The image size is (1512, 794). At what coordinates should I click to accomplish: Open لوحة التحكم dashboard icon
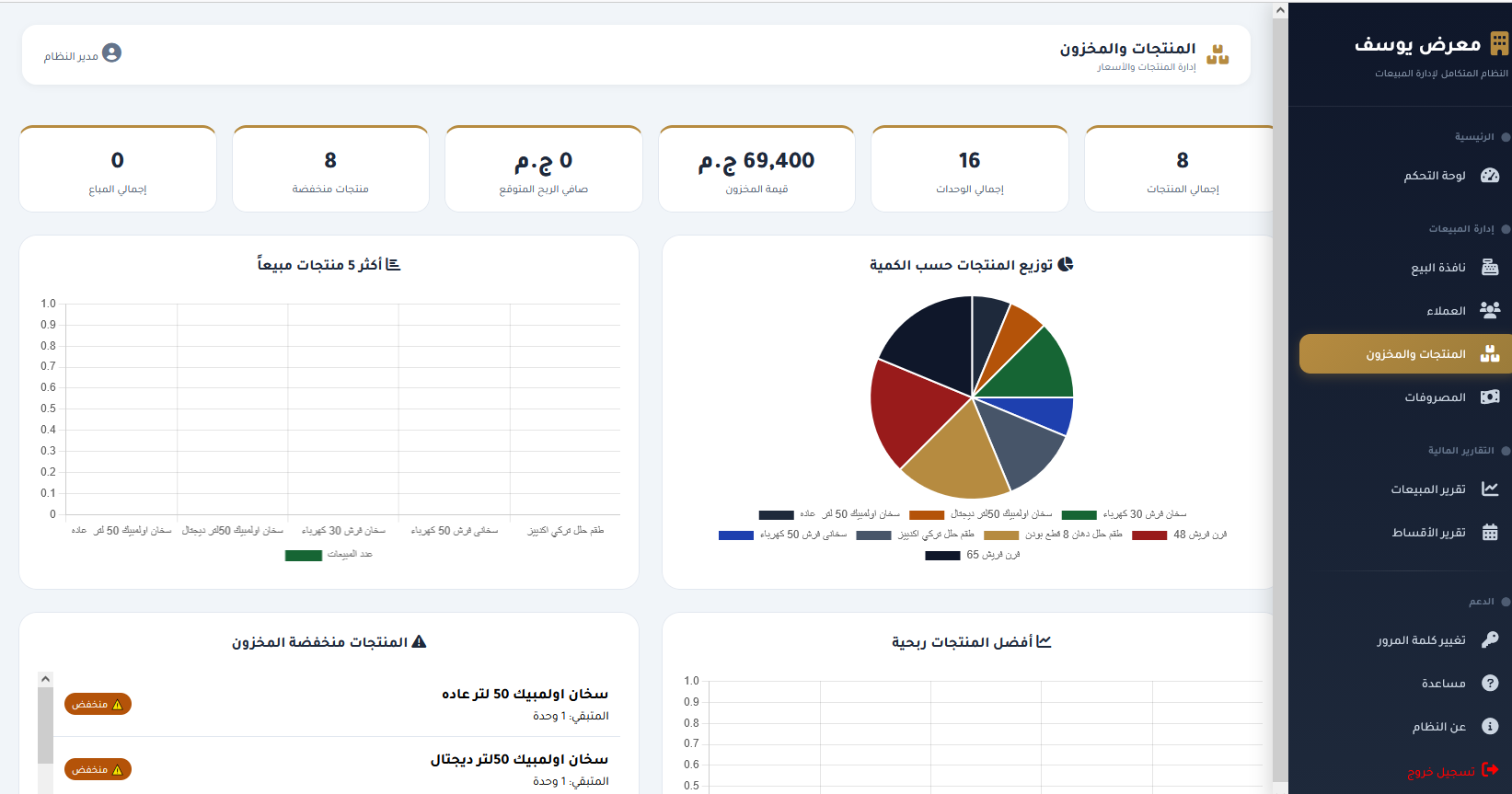pos(1490,176)
